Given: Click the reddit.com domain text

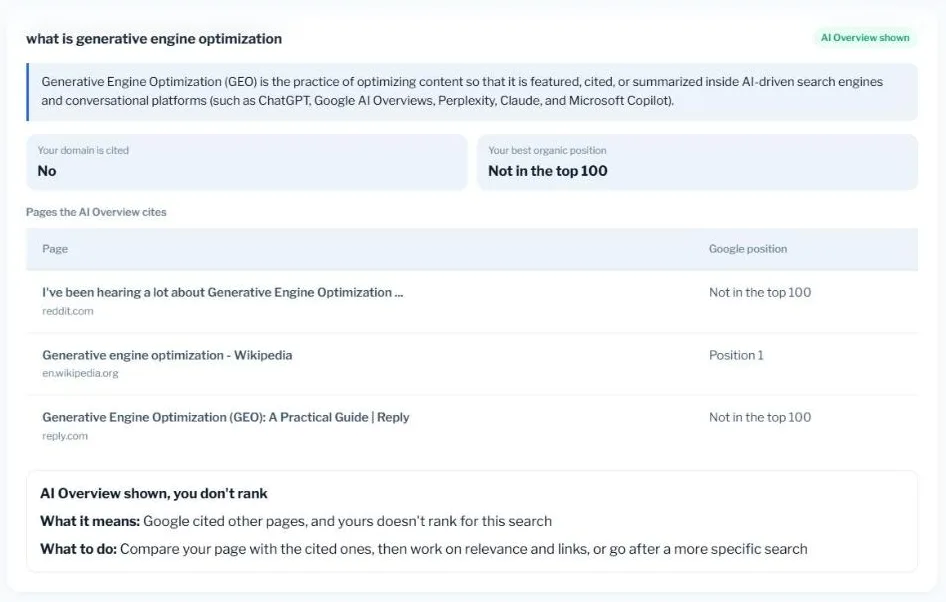Looking at the screenshot, I should [x=68, y=311].
